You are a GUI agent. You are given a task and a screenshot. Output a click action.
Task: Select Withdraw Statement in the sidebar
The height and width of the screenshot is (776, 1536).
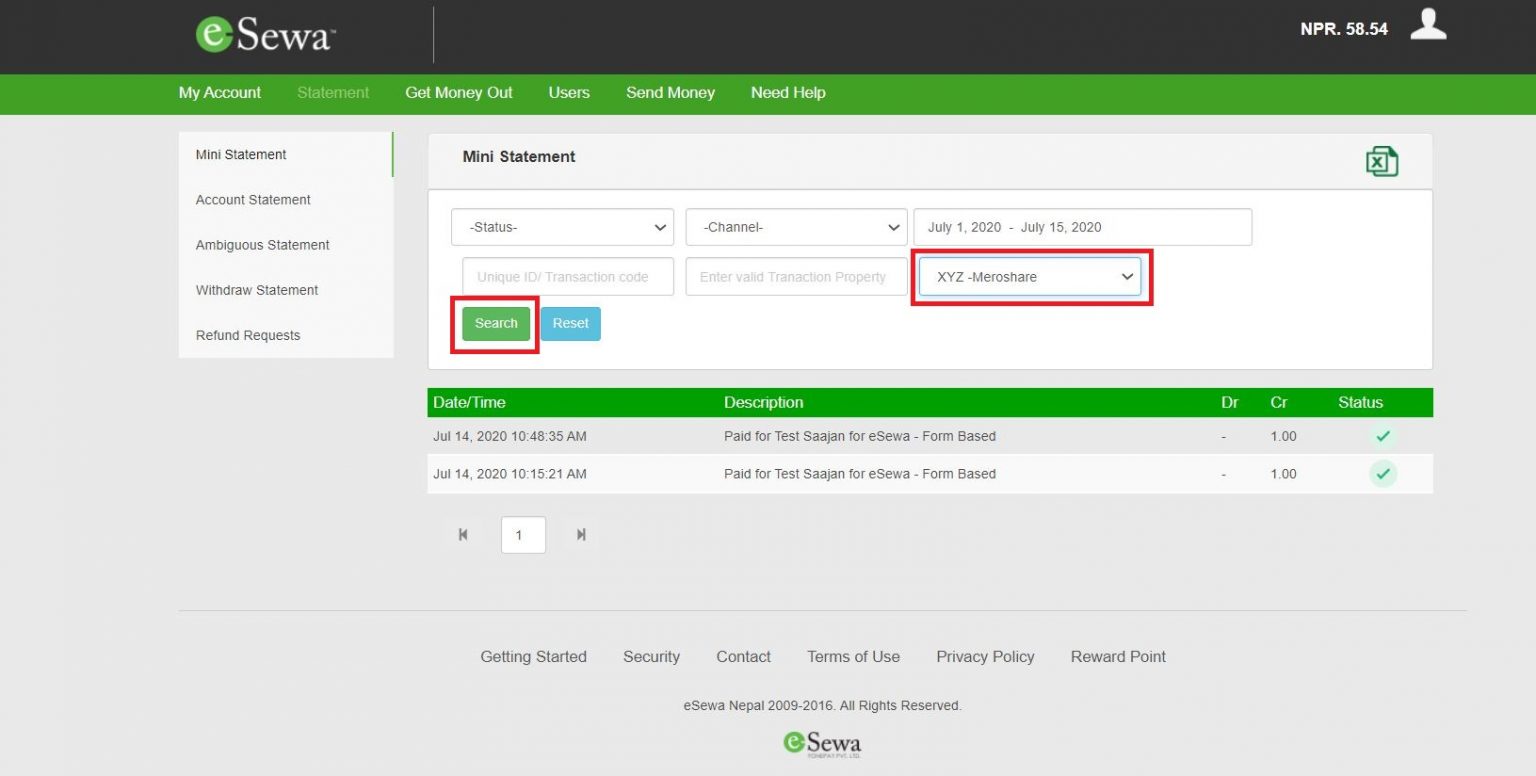coord(257,290)
